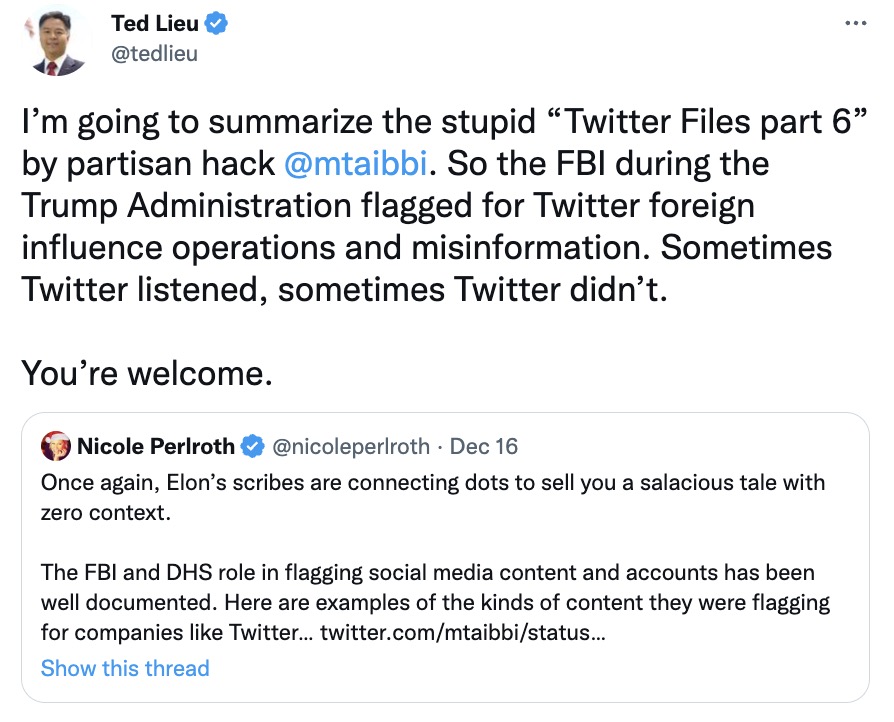Open Nicole Perlroth's small avatar
This screenshot has height=722, width=894.
pyautogui.click(x=55, y=446)
